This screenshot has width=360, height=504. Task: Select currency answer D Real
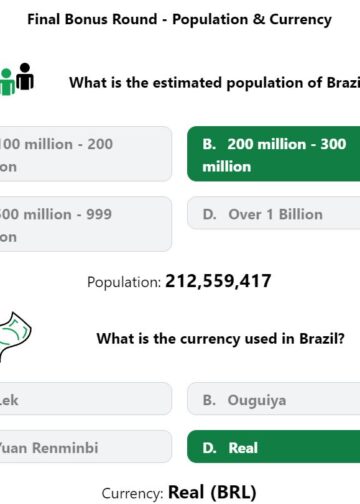[273, 447]
